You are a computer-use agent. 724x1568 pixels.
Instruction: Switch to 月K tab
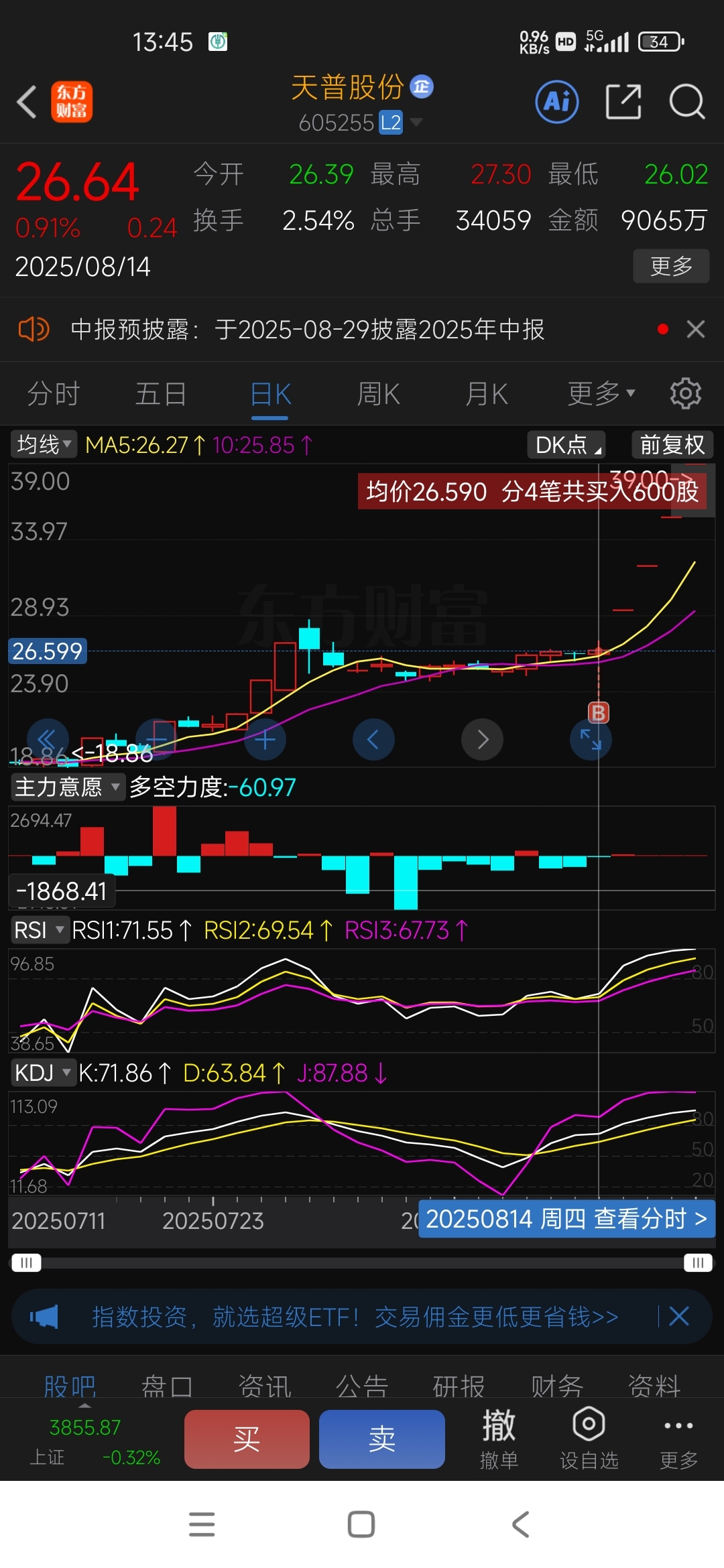click(x=487, y=393)
